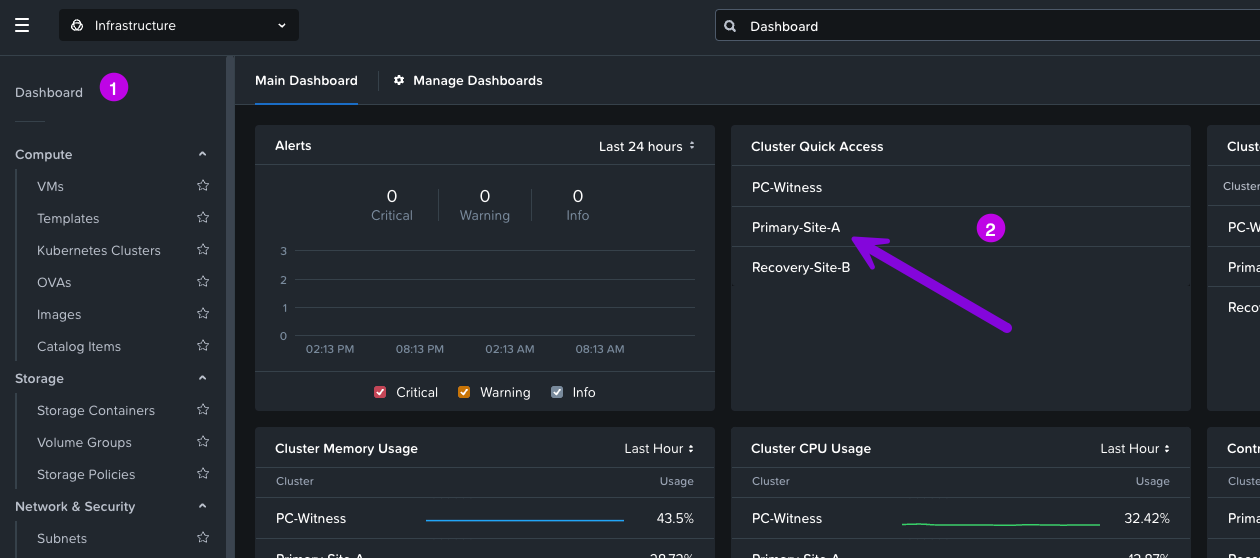Star the Volume Groups entry

(x=203, y=441)
